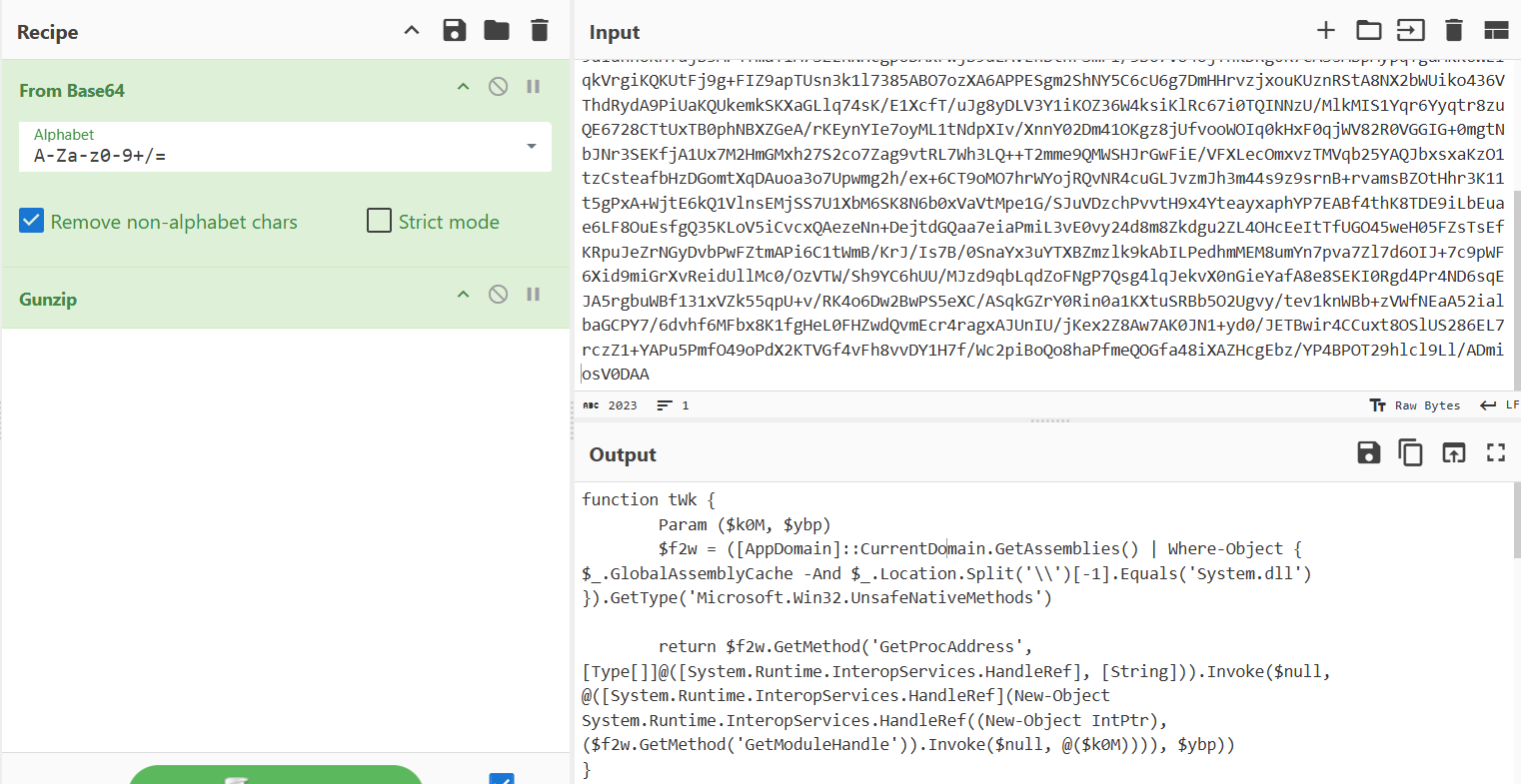
Task: Set a breakpoint on Gunzip
Action: tap(534, 295)
